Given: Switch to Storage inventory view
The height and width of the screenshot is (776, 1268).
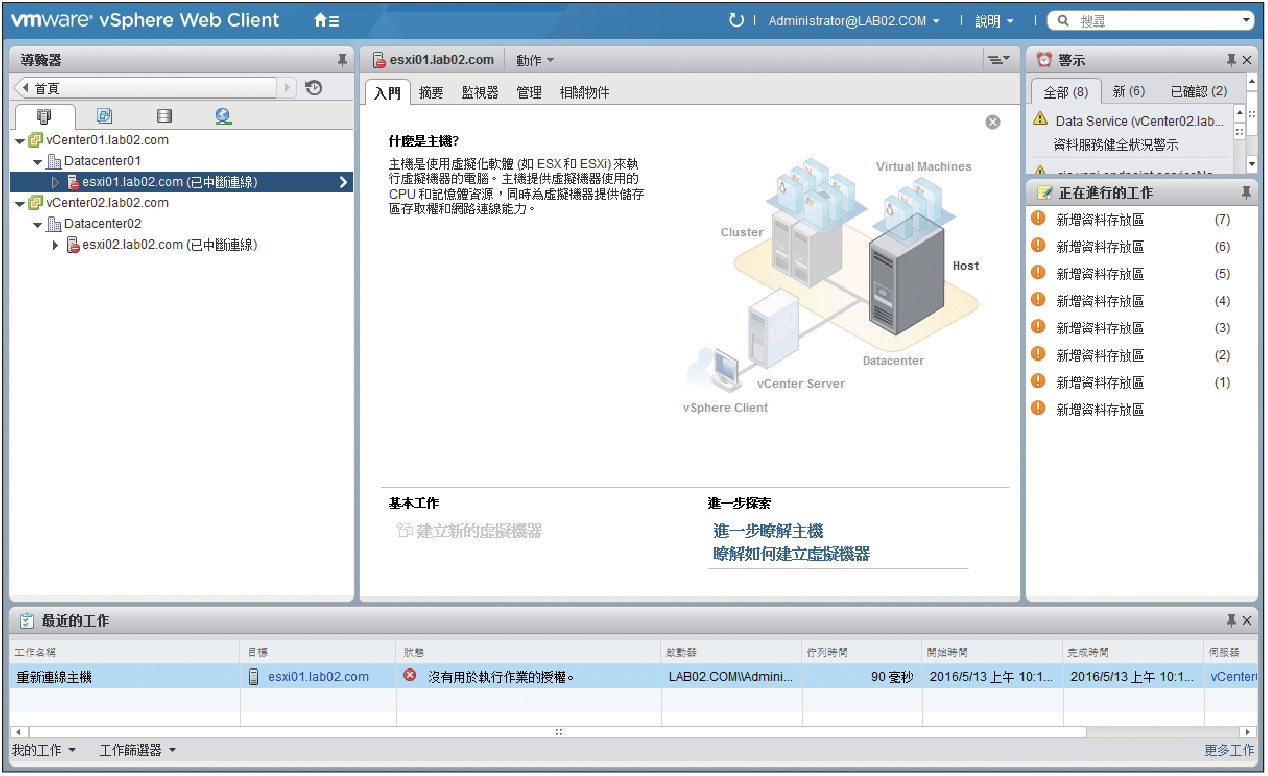Looking at the screenshot, I should coord(164,116).
